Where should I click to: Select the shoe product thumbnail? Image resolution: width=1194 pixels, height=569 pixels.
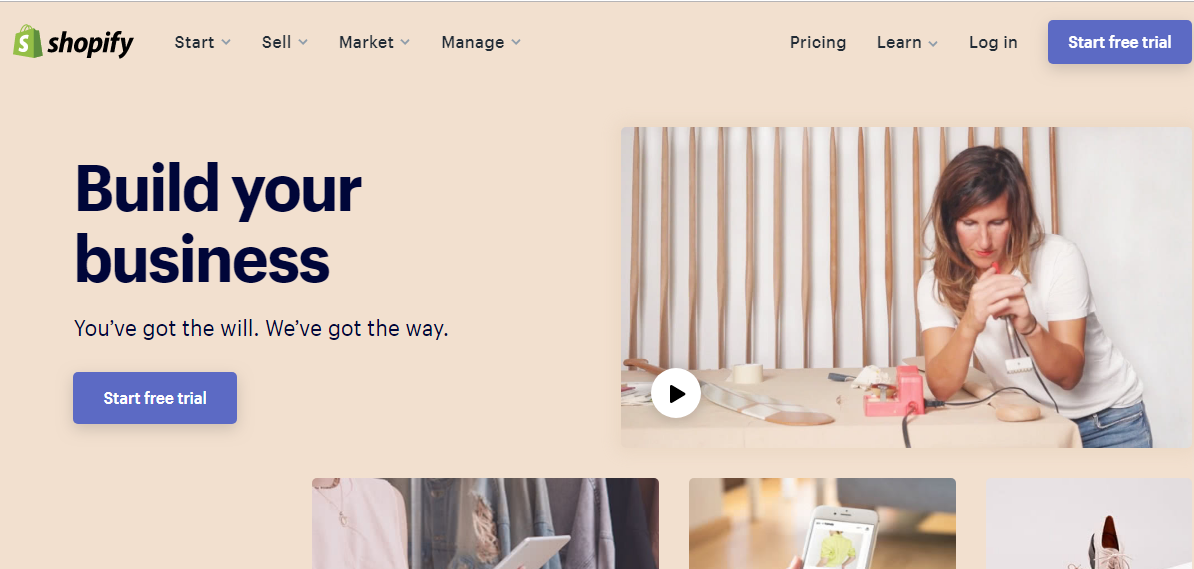click(1090, 523)
